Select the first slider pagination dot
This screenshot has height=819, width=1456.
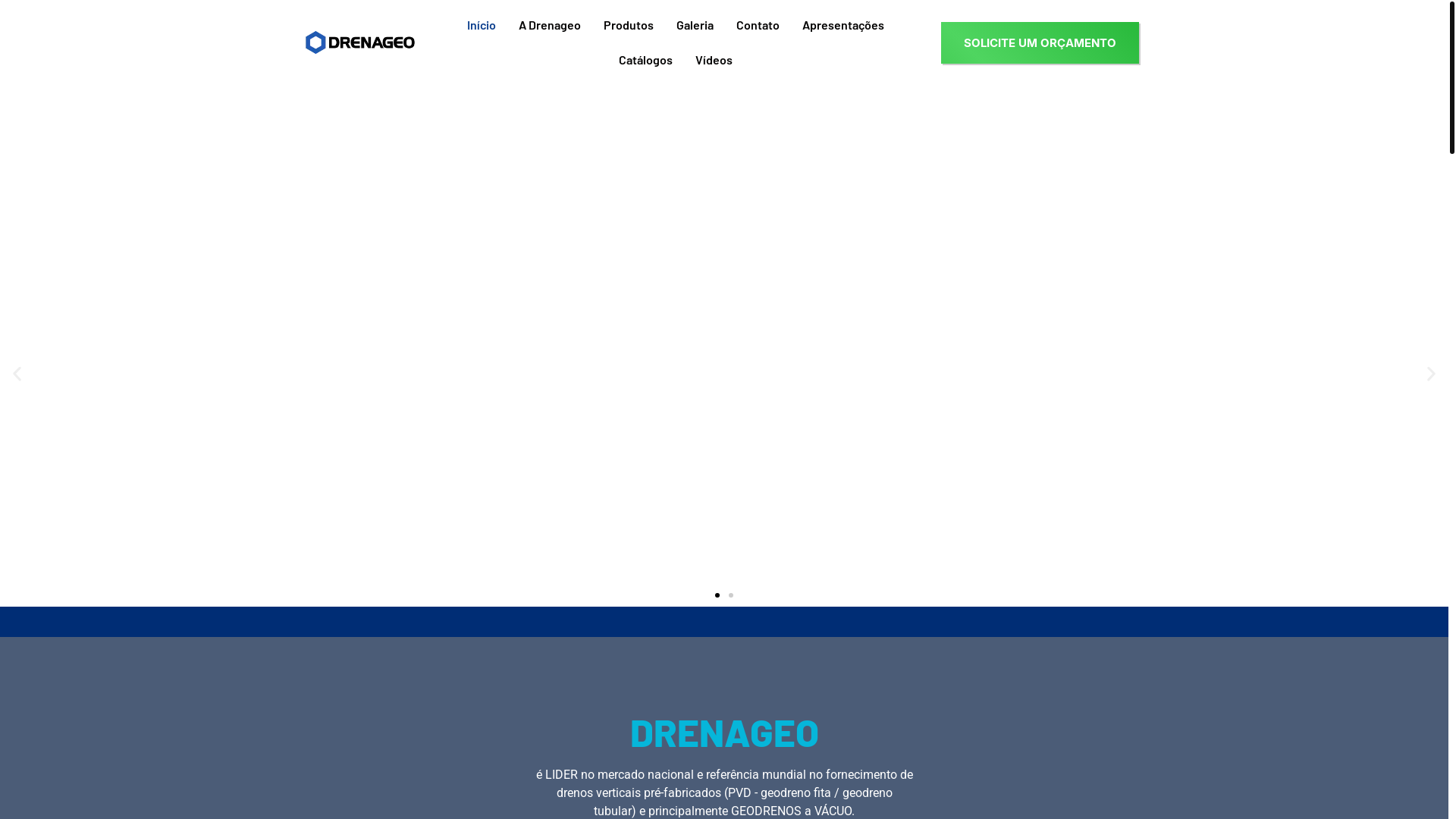717,595
